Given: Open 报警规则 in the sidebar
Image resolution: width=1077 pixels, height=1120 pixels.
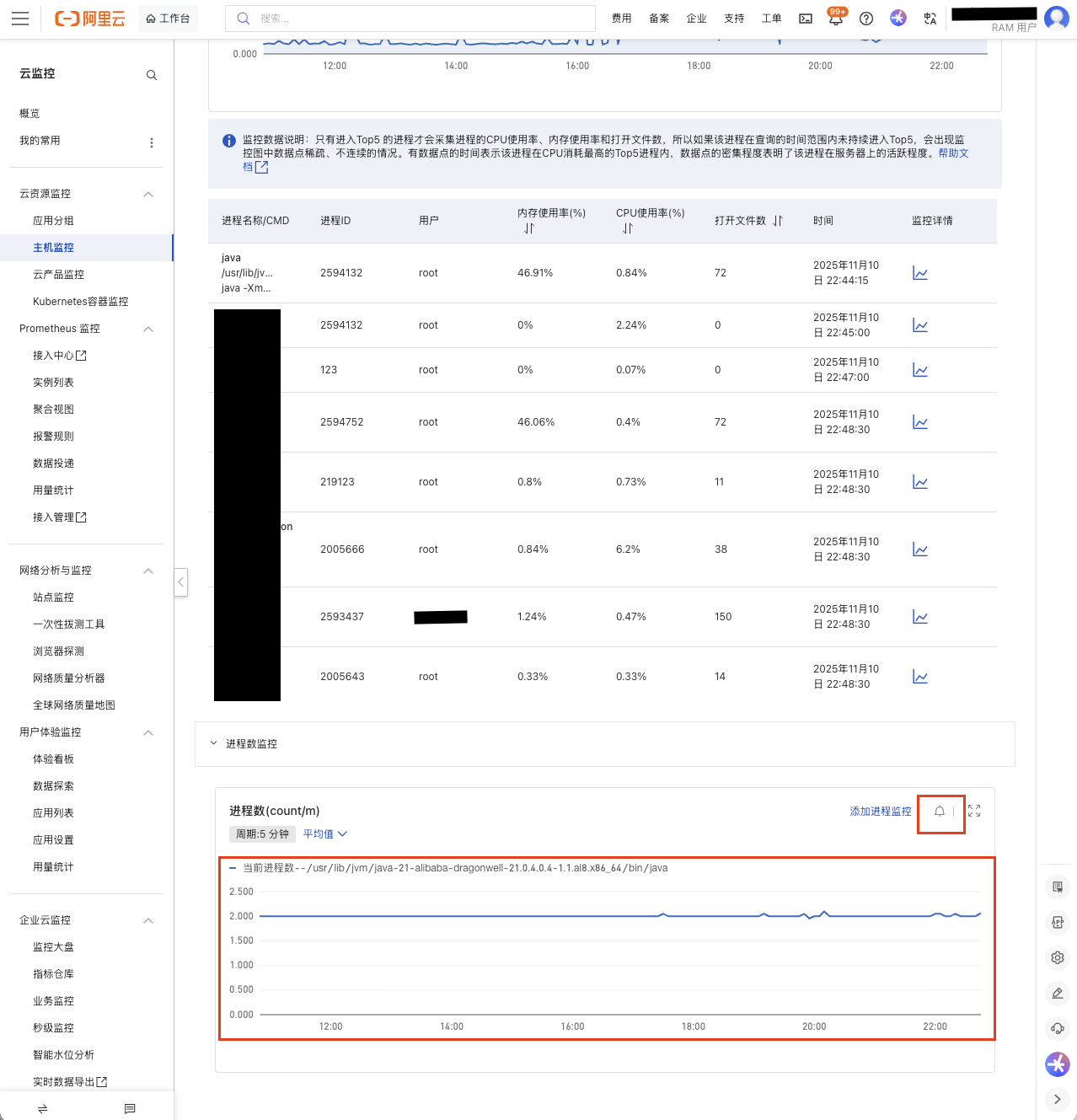Looking at the screenshot, I should pyautogui.click(x=53, y=437).
